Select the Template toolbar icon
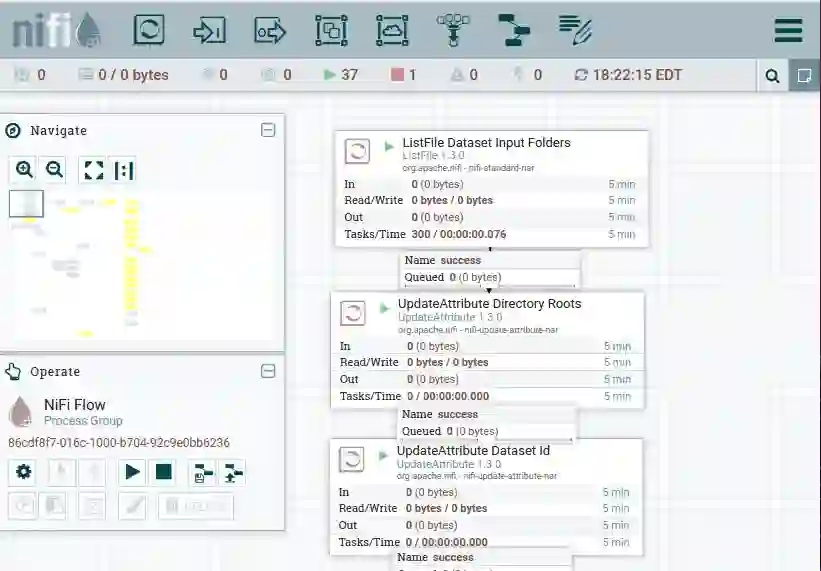This screenshot has height=571, width=821. coord(514,30)
